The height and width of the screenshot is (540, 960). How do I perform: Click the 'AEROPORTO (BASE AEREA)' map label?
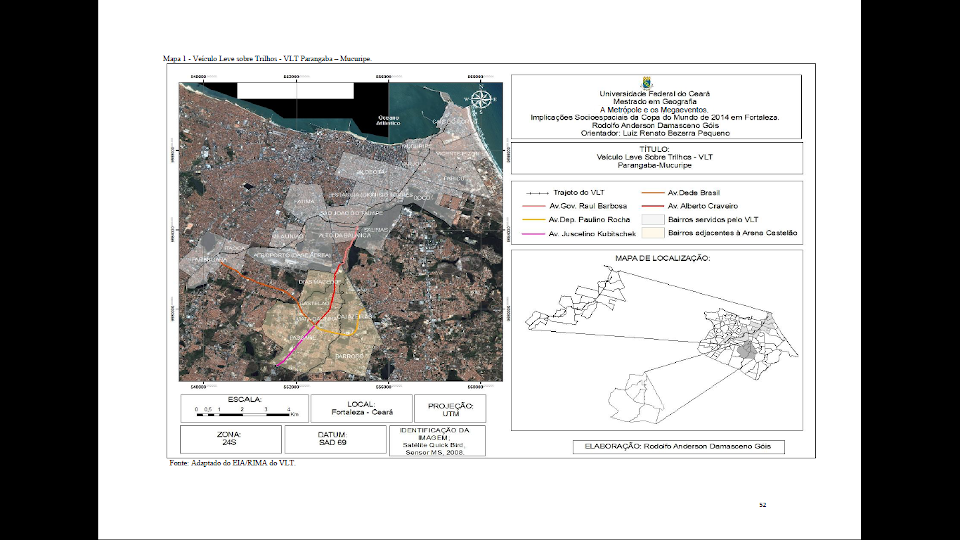[x=292, y=255]
